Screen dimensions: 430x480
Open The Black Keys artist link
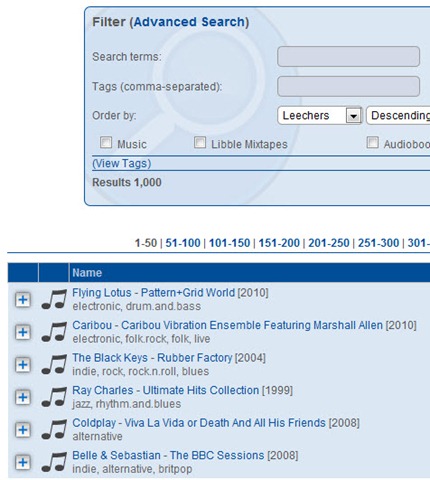pos(110,358)
